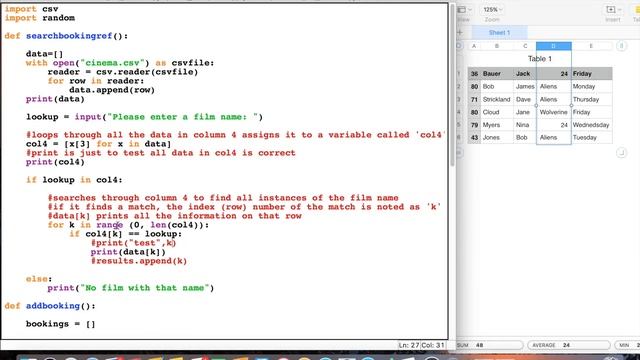Switch to the Sheet 1 tab
The image size is (640, 360).
(x=499, y=32)
